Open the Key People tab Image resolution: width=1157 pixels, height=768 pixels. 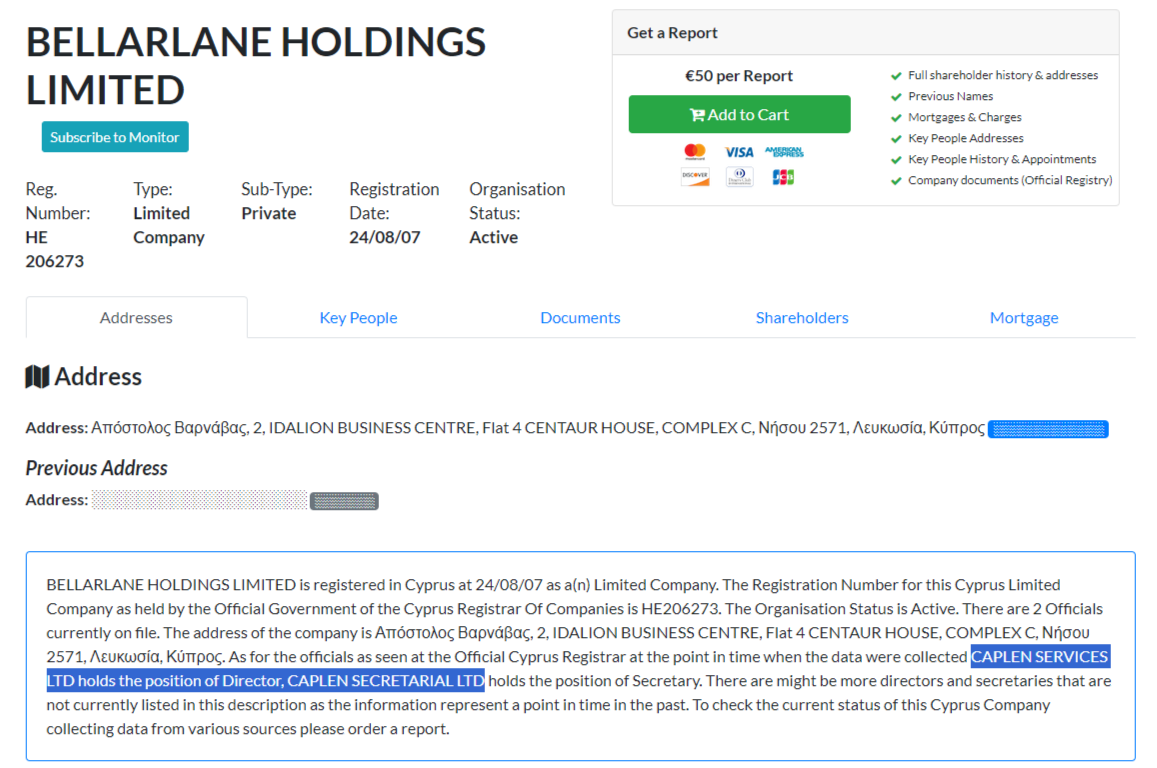(x=358, y=318)
